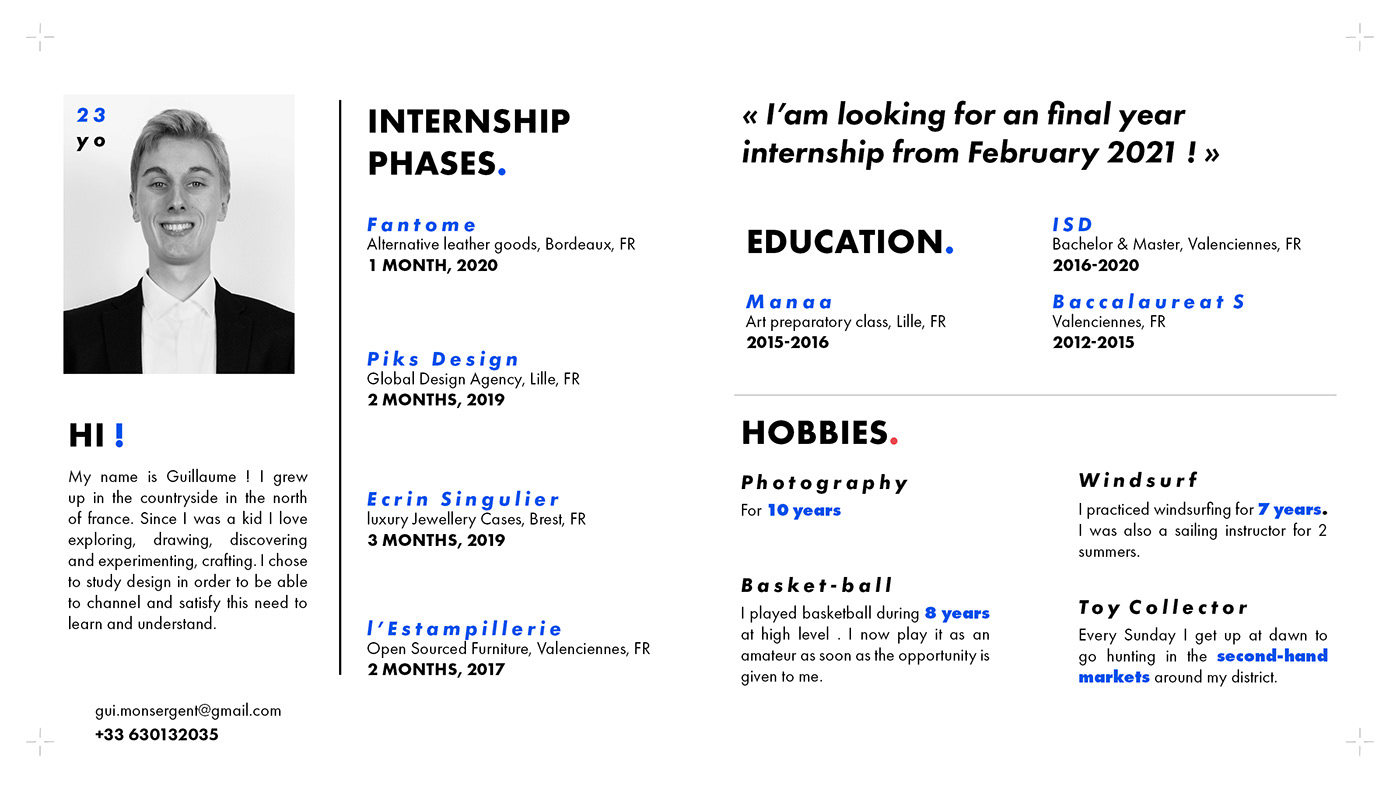
Task: Click the blue "8 years" basketball text
Action: point(957,614)
